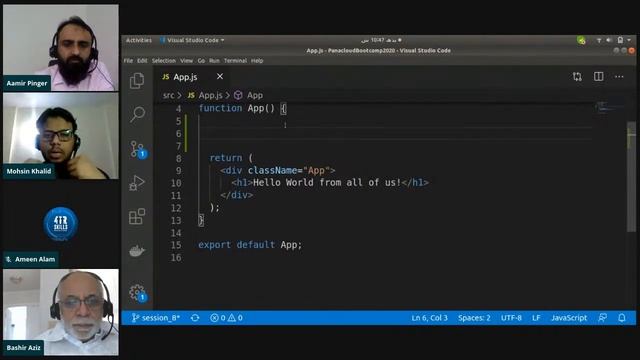The height and width of the screenshot is (360, 640).
Task: Change language mode via JavaScript
Action: pyautogui.click(x=569, y=318)
